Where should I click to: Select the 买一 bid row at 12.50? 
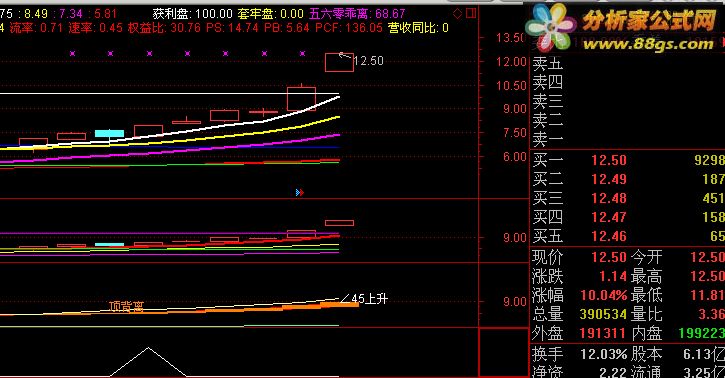pos(627,160)
